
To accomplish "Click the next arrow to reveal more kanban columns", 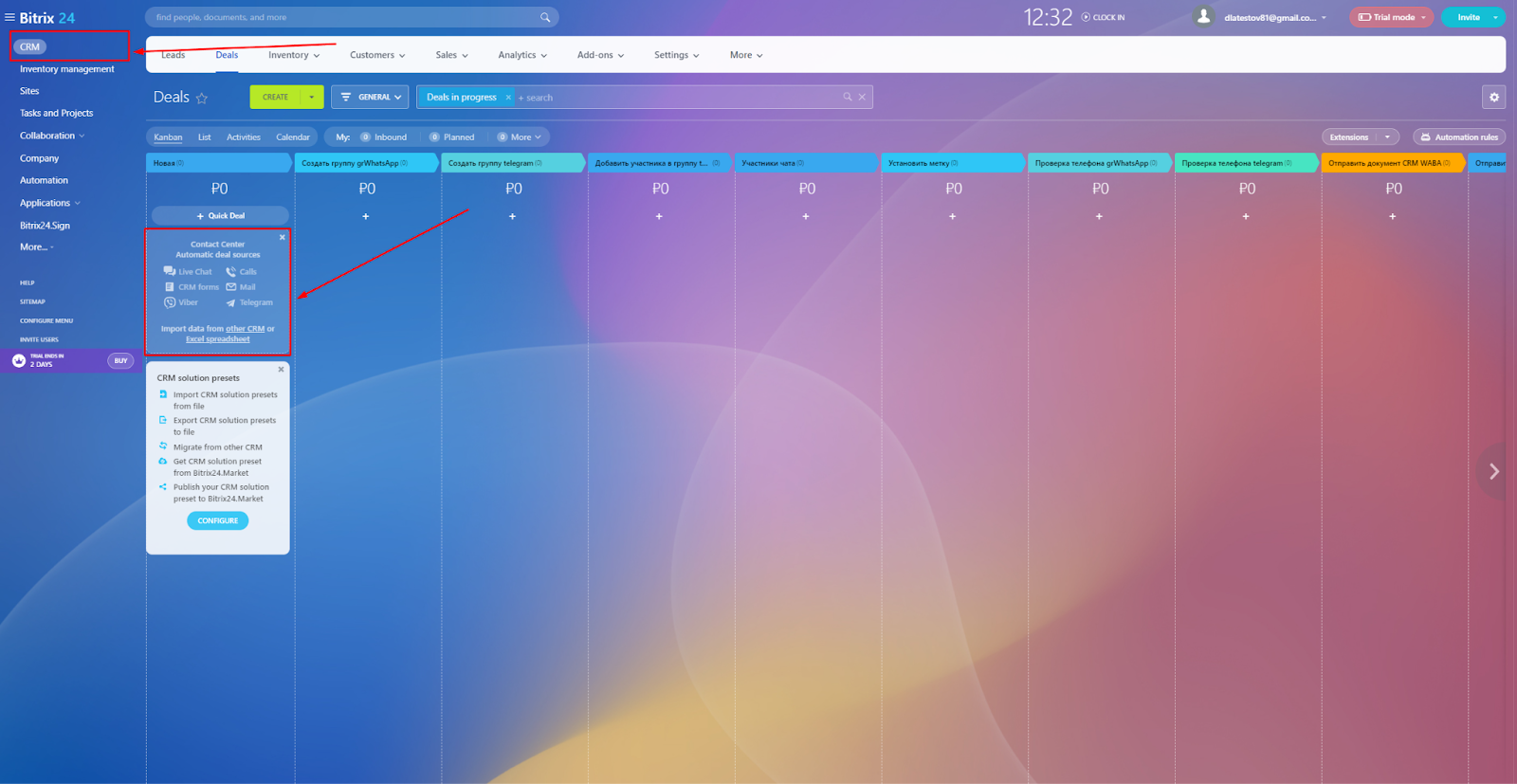I will pos(1493,471).
